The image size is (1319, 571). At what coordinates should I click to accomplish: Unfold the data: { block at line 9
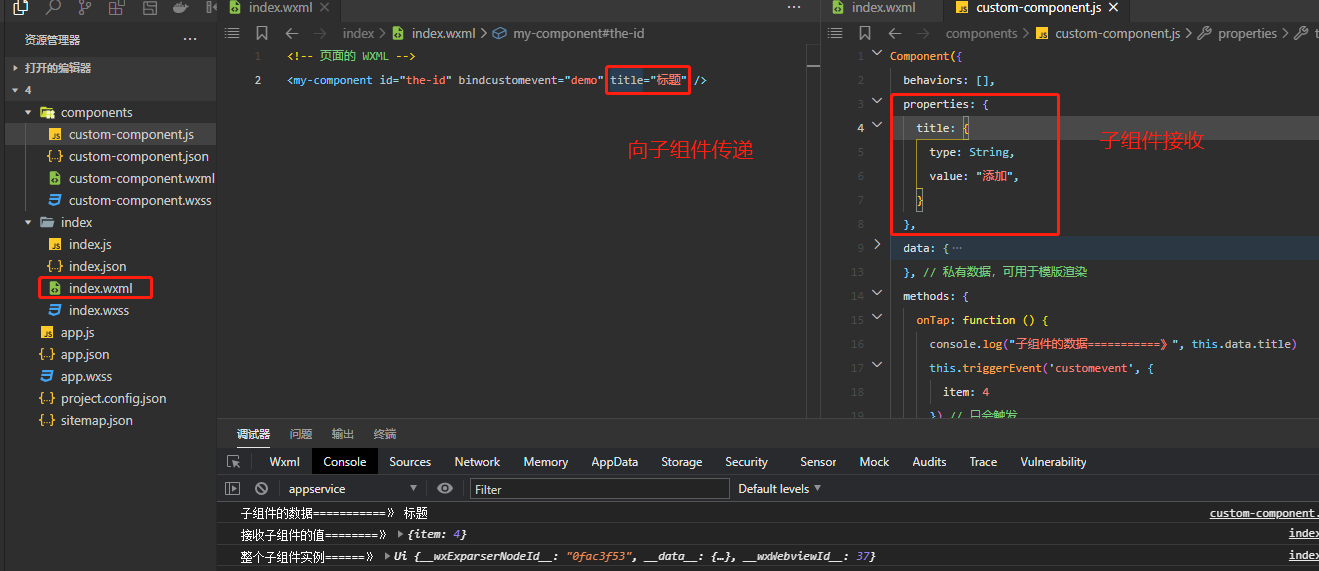click(877, 244)
